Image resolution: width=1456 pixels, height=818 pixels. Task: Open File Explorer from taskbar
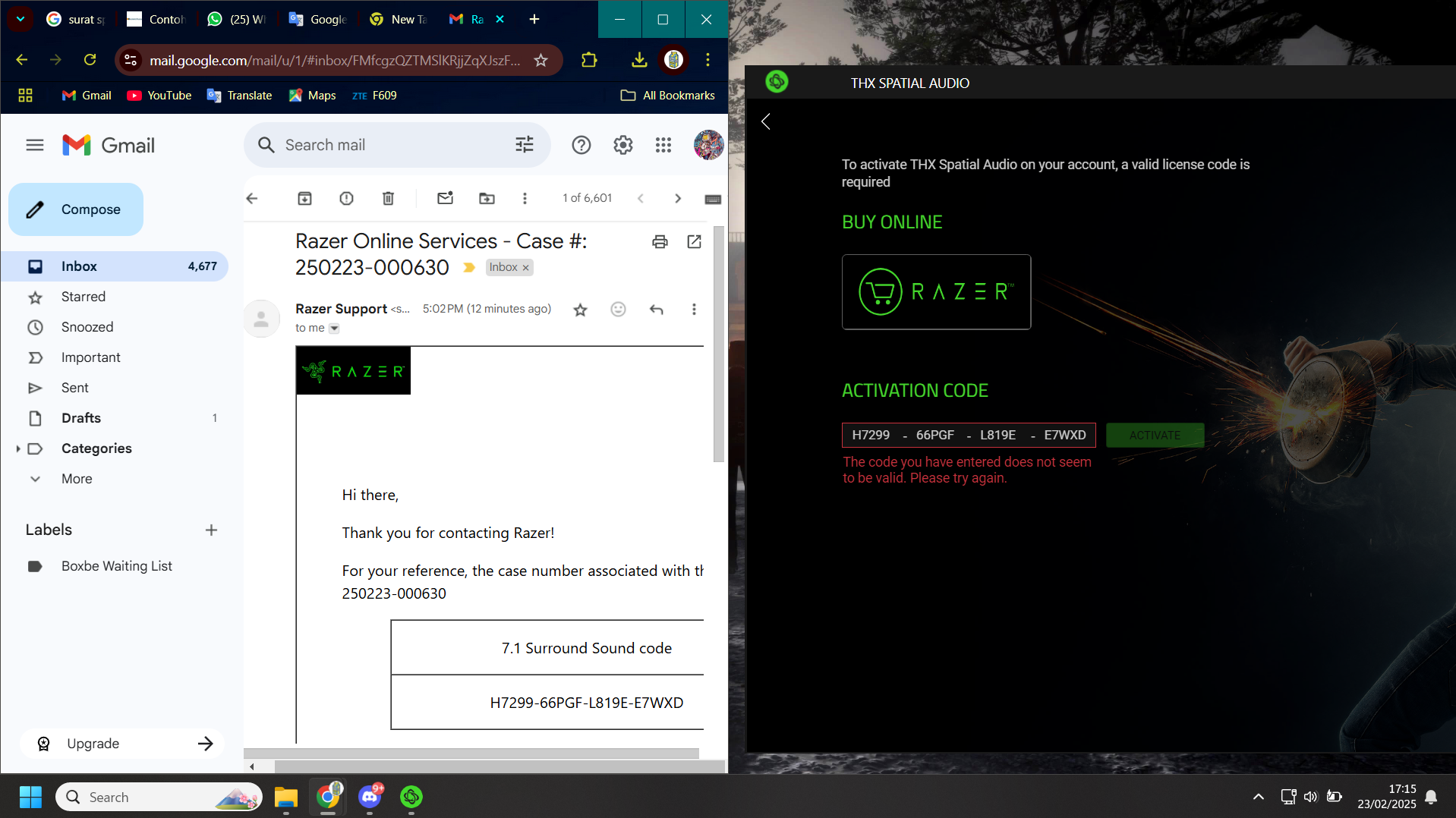[286, 797]
